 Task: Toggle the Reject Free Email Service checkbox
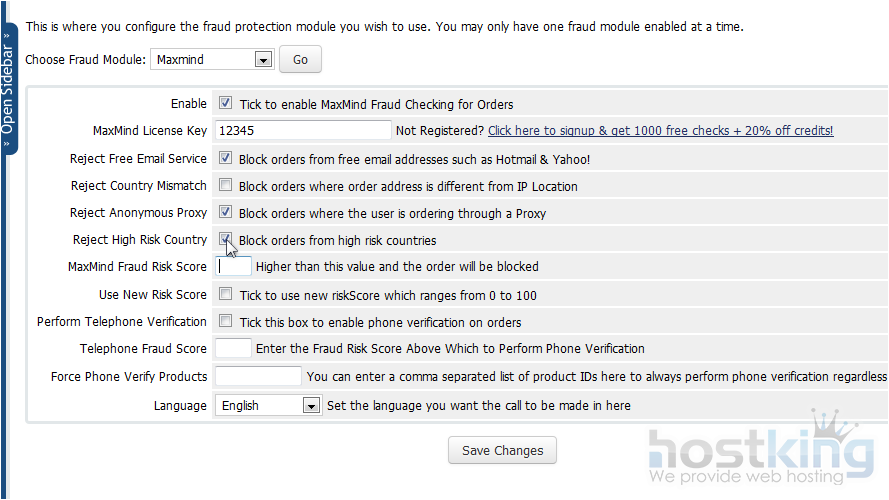(226, 158)
